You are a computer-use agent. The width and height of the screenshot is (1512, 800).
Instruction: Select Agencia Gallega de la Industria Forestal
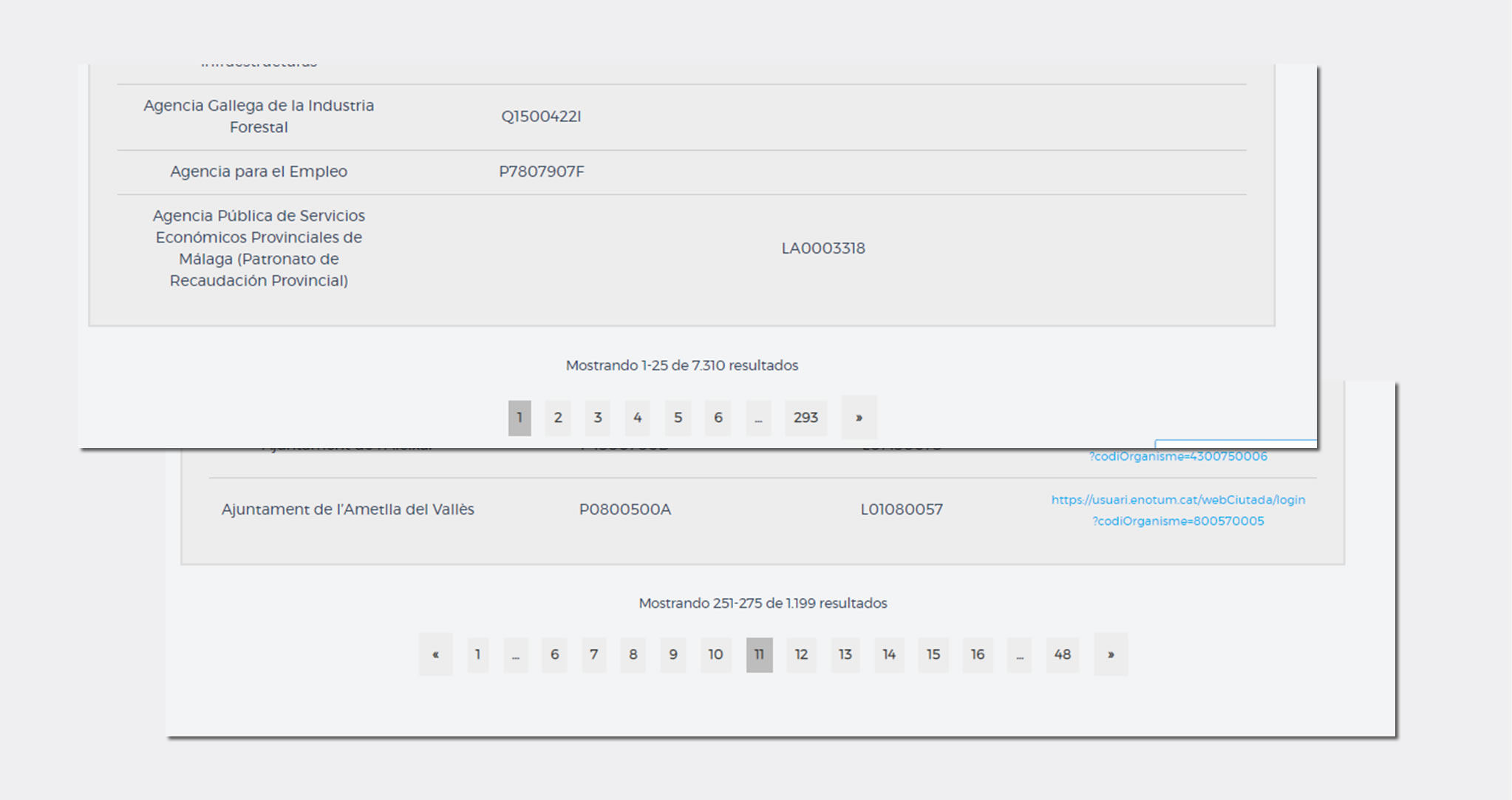pyautogui.click(x=259, y=116)
